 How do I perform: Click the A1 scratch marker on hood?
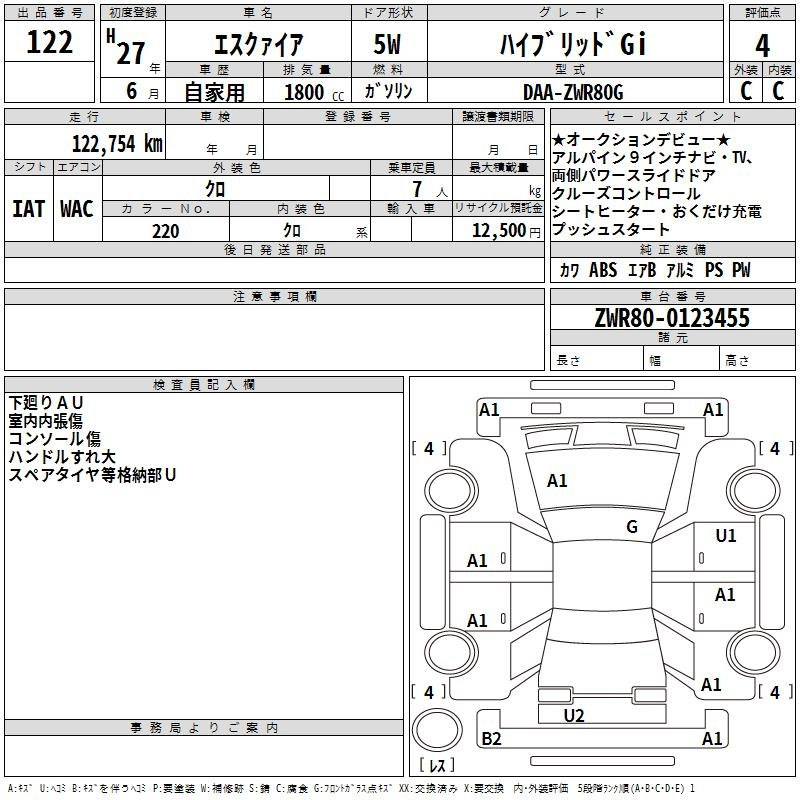coord(557,481)
